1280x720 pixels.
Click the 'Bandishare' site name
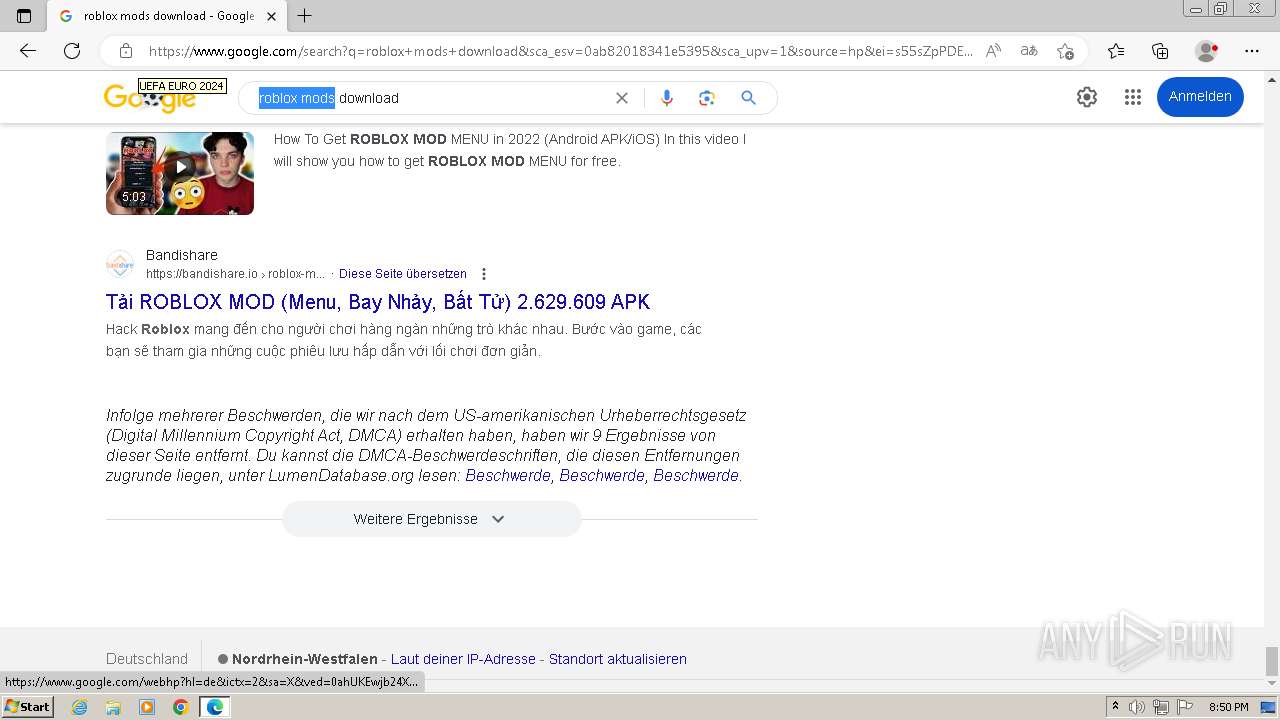tap(182, 255)
